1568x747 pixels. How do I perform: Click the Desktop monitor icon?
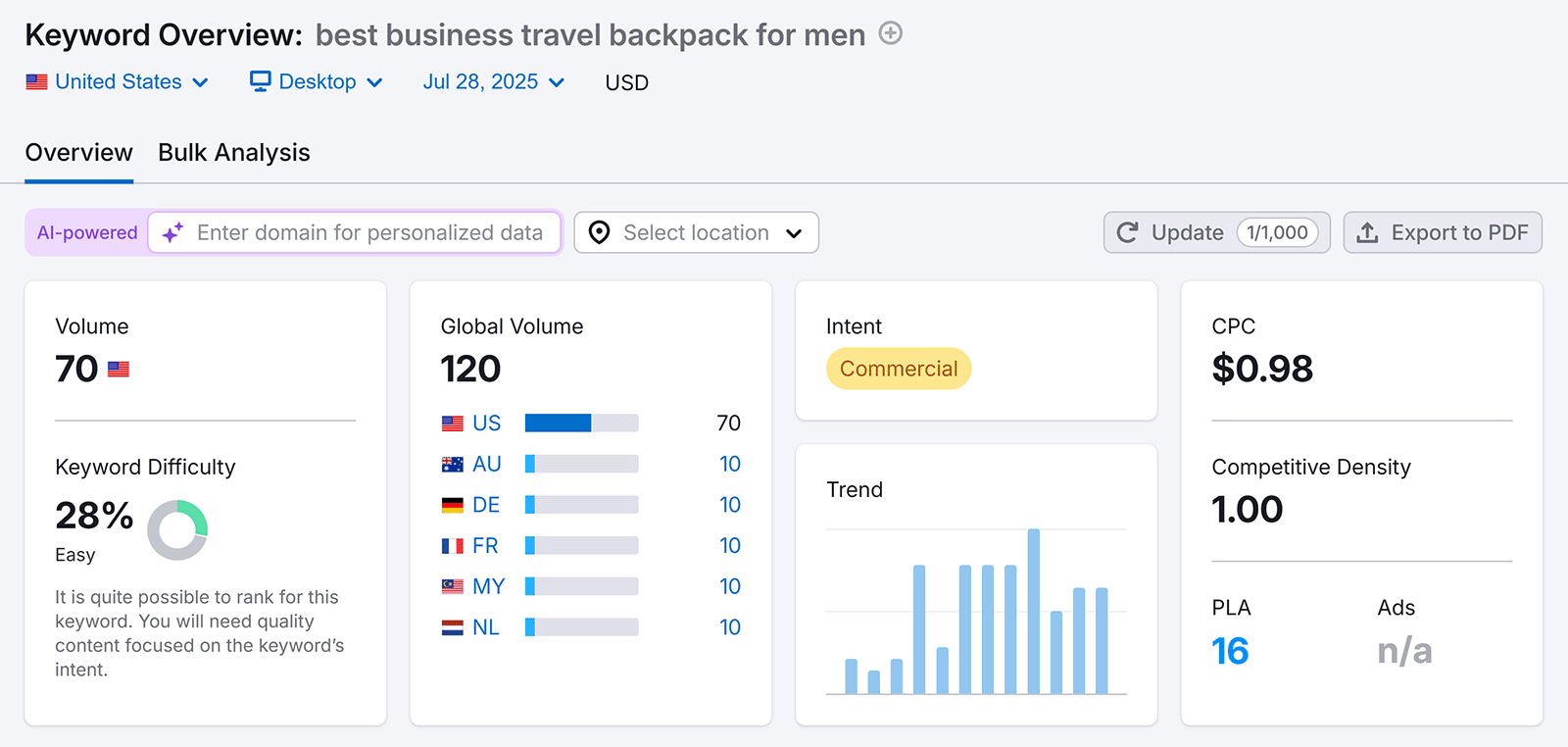[260, 82]
